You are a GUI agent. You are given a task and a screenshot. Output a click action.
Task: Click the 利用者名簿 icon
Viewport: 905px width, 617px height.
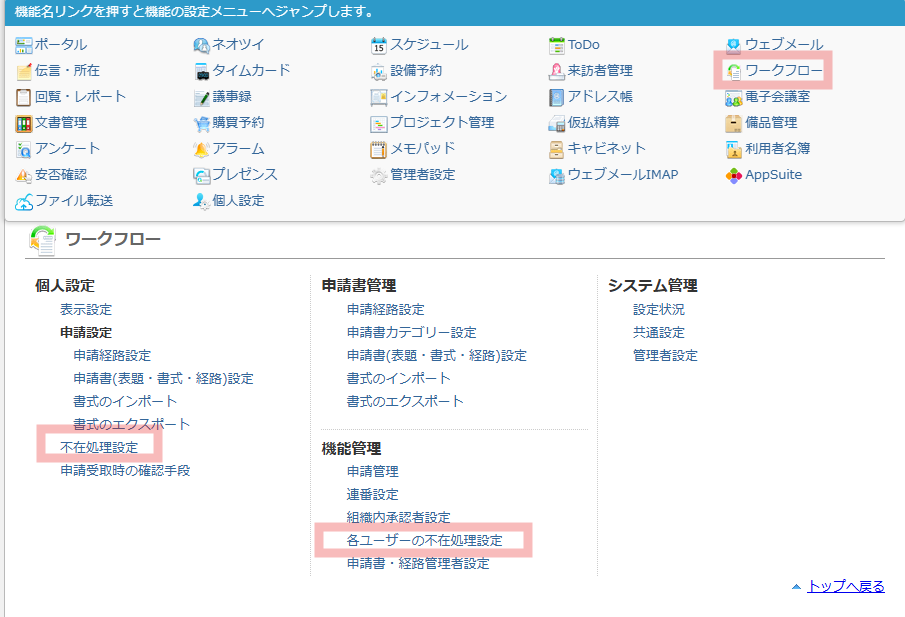pyautogui.click(x=734, y=149)
